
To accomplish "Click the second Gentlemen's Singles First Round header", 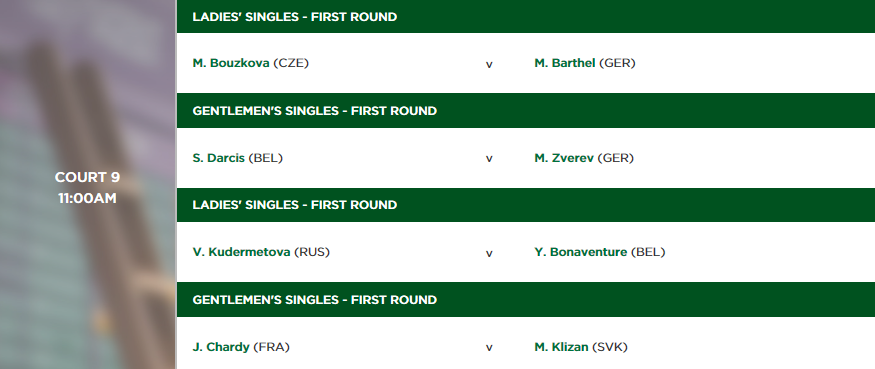I will tap(526, 300).
